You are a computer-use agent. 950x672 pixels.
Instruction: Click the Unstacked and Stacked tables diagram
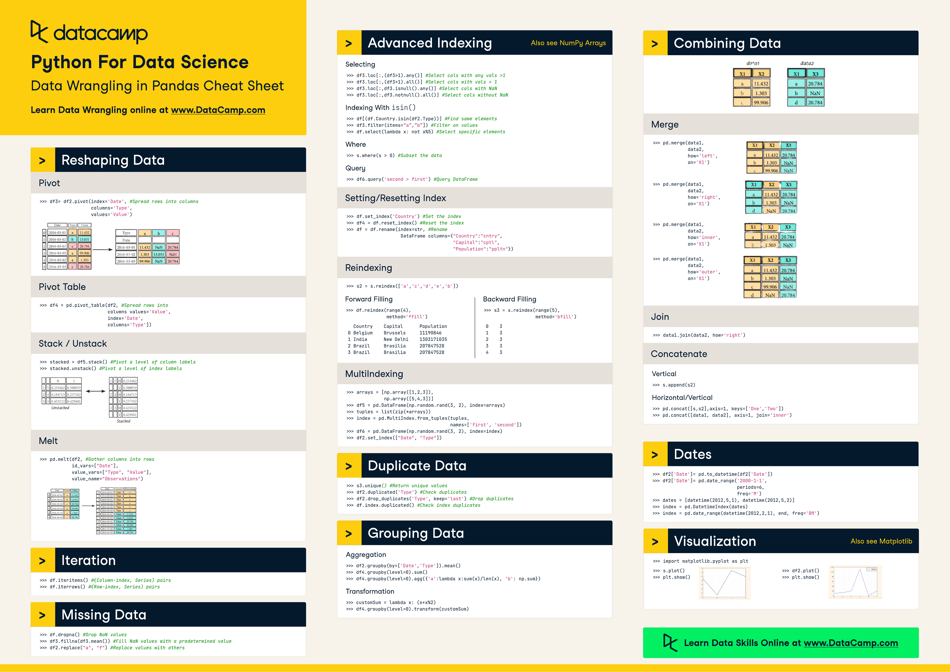[90, 399]
